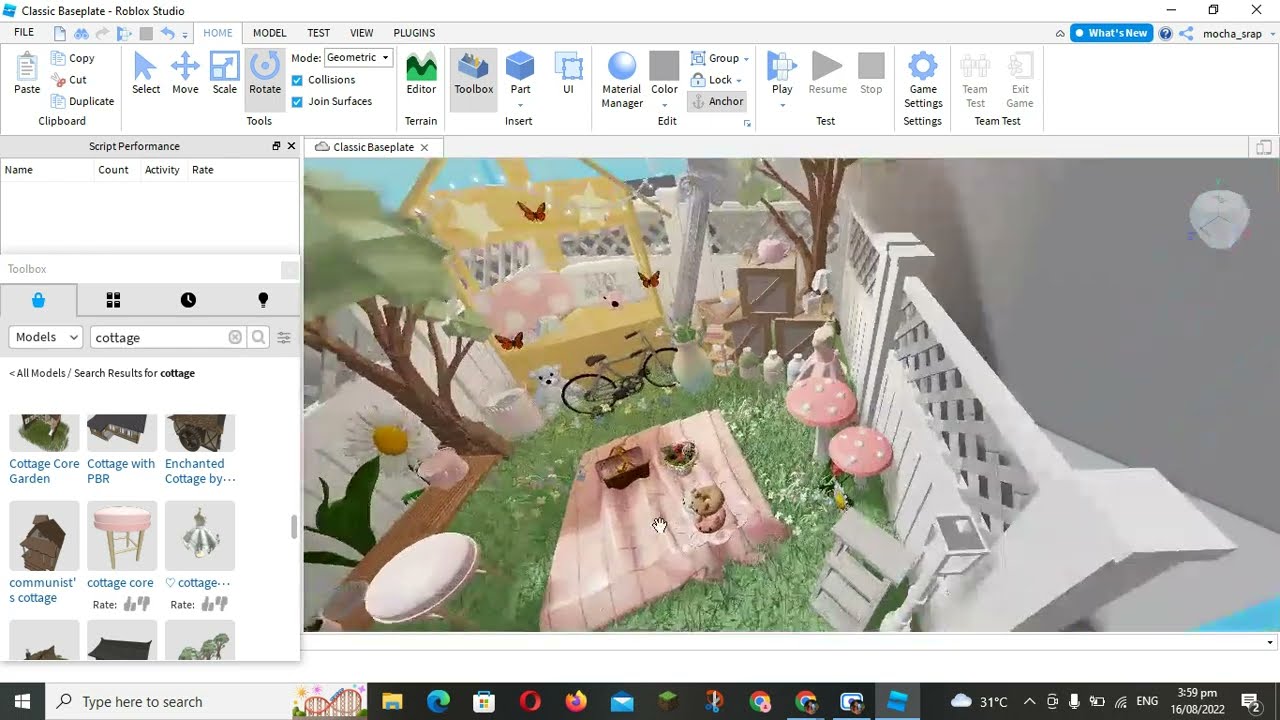Expand the Group dropdown arrow
This screenshot has width=1280, height=720.
747,59
